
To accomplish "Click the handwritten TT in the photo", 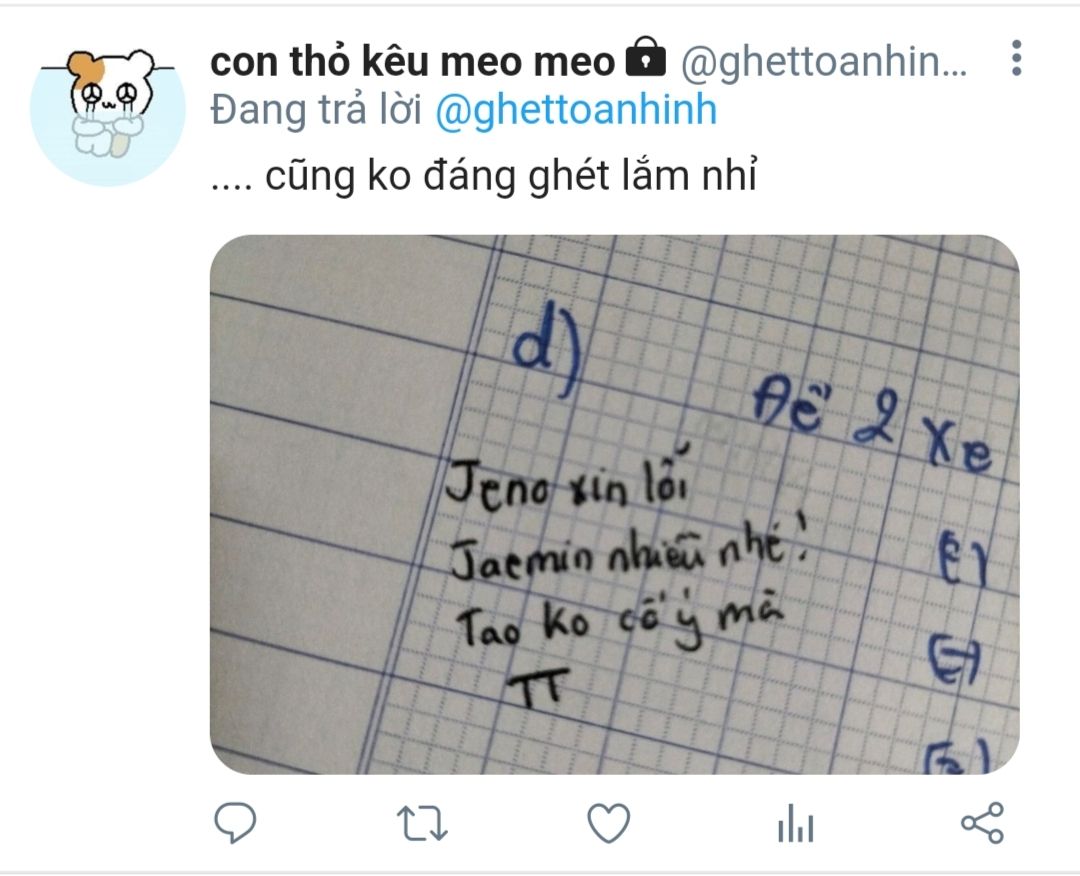I will [537, 687].
